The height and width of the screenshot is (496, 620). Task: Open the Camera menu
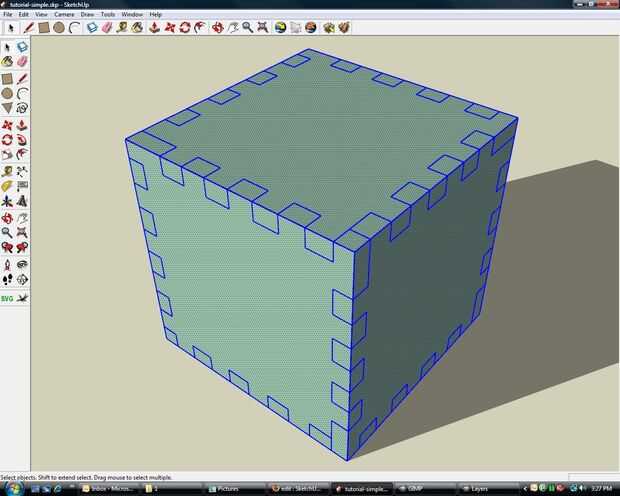pyautogui.click(x=64, y=14)
